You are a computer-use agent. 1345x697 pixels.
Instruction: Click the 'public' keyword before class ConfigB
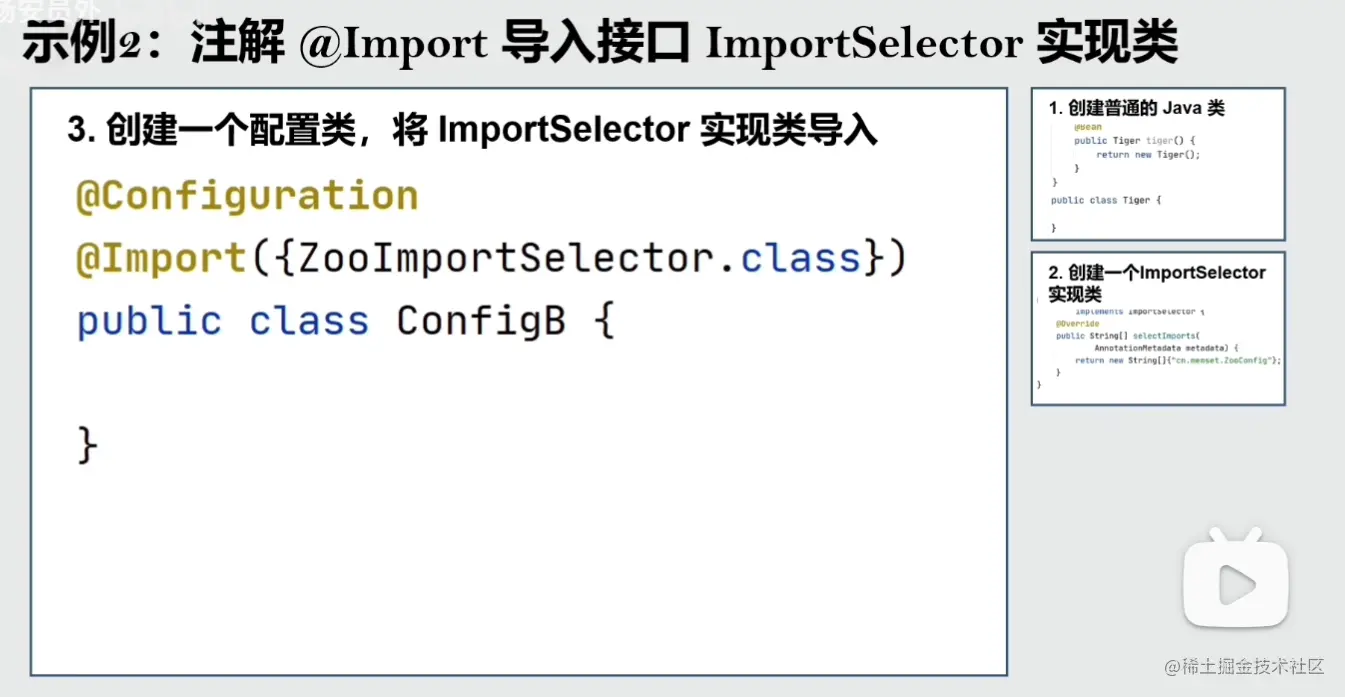pyautogui.click(x=149, y=322)
